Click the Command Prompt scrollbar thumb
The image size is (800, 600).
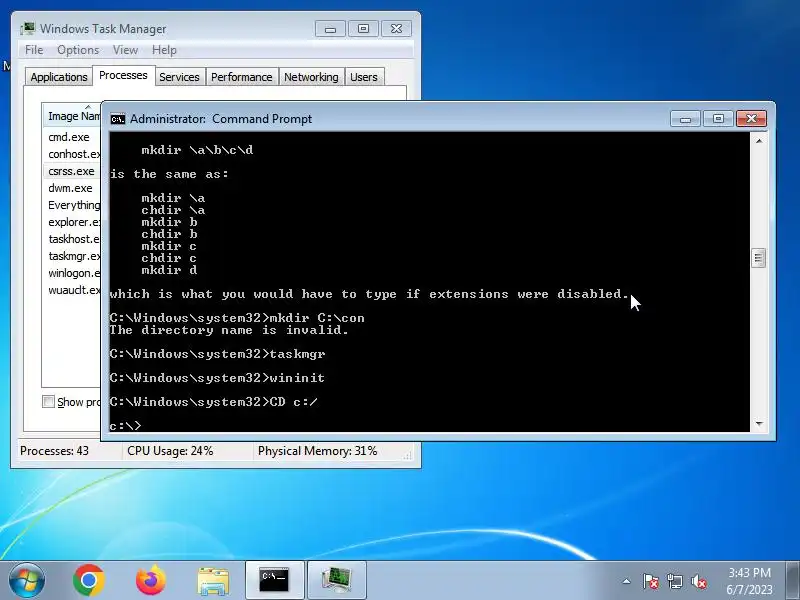pyautogui.click(x=759, y=258)
